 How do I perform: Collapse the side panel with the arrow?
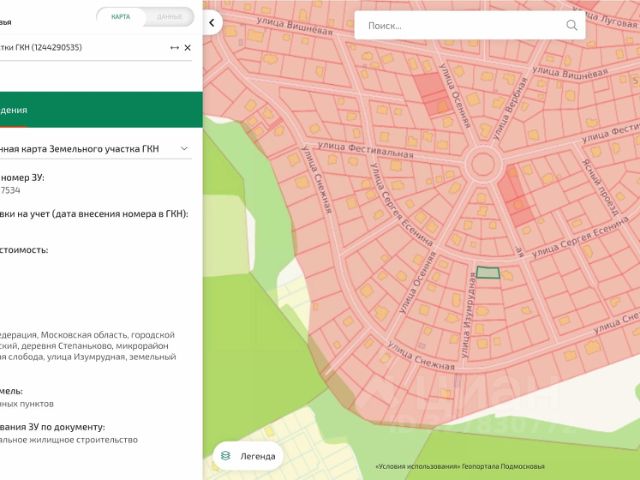212,24
